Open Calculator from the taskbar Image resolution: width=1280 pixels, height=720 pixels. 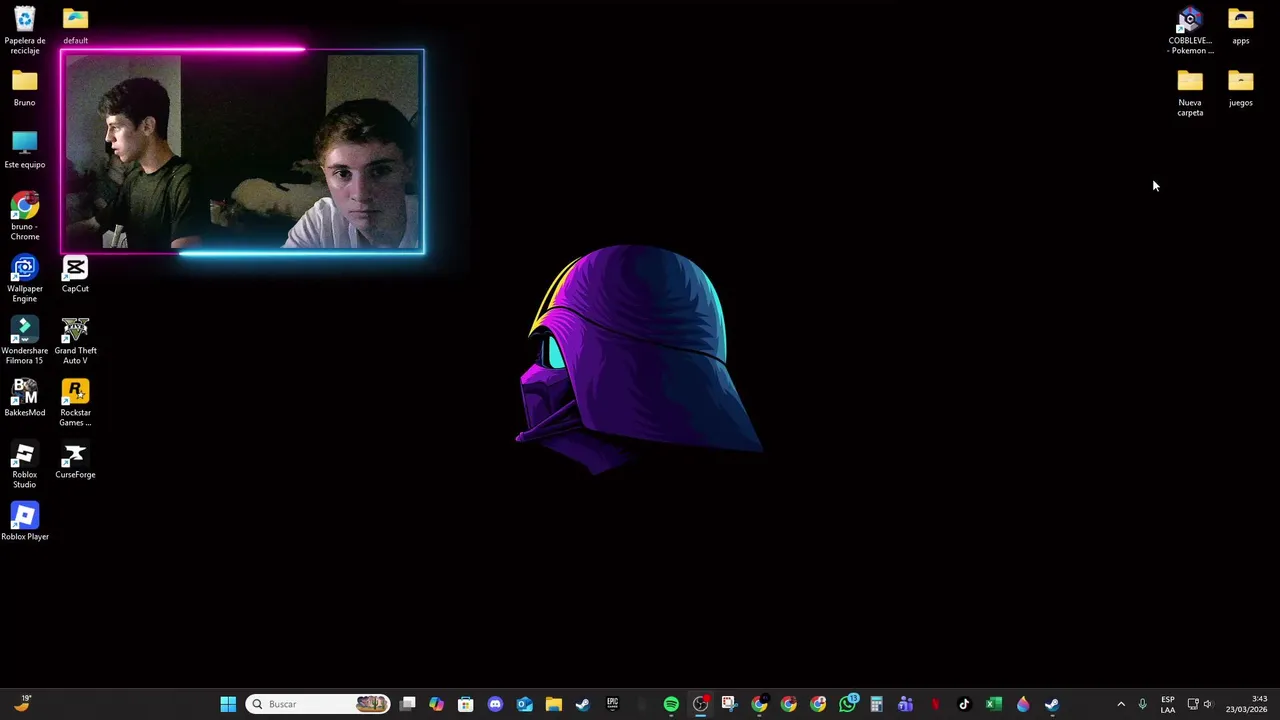pyautogui.click(x=876, y=704)
